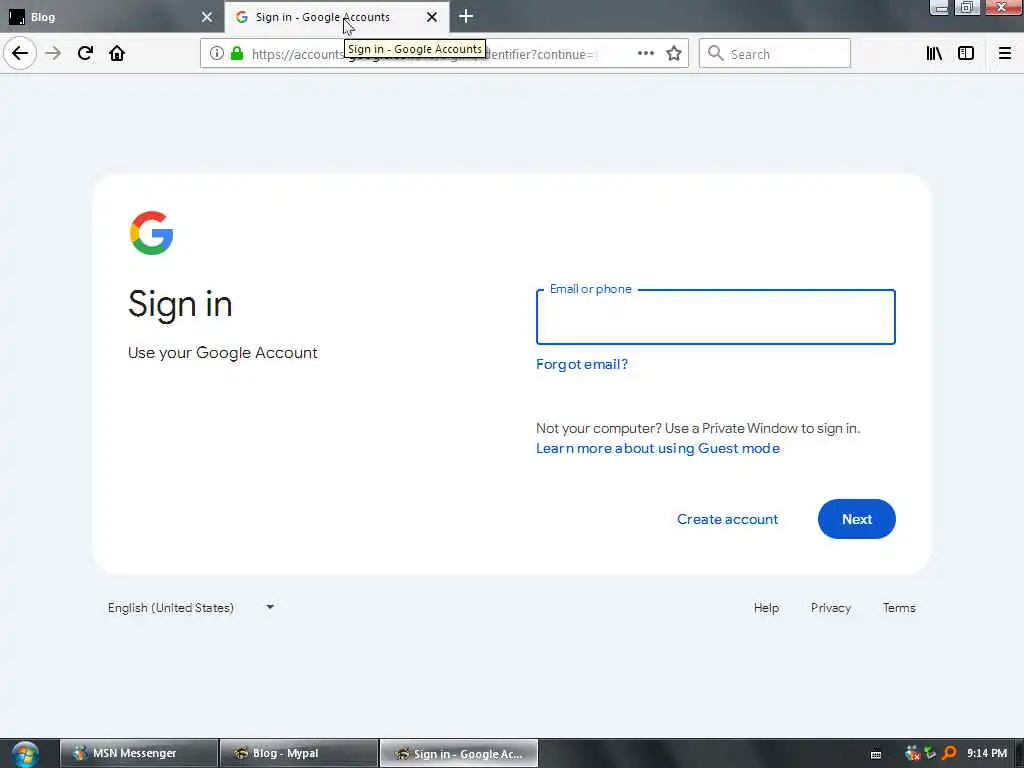
Task: Switch to the Blog tab
Action: click(111, 17)
